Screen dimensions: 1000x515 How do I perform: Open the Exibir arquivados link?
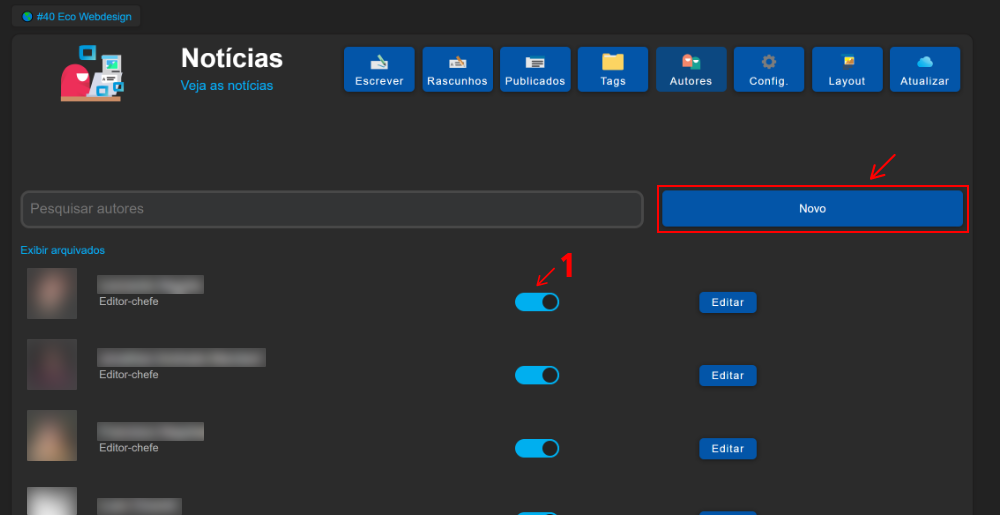click(x=62, y=250)
